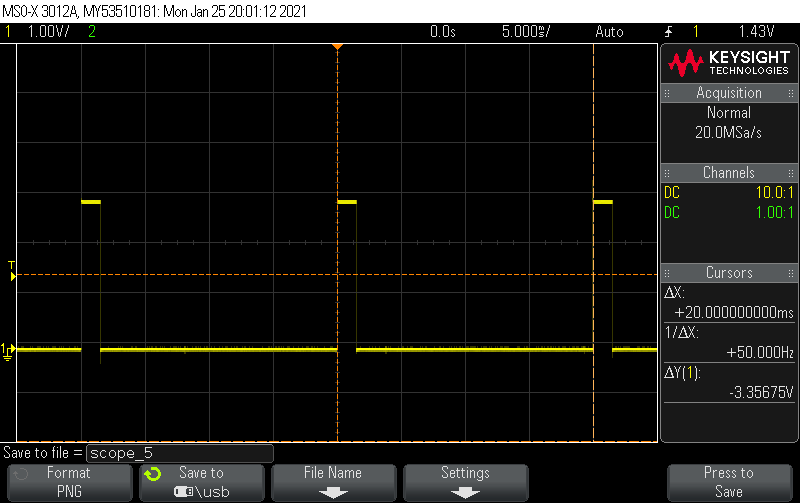Click the grip icon left of Cursors
The image size is (800, 503).
pos(667,273)
